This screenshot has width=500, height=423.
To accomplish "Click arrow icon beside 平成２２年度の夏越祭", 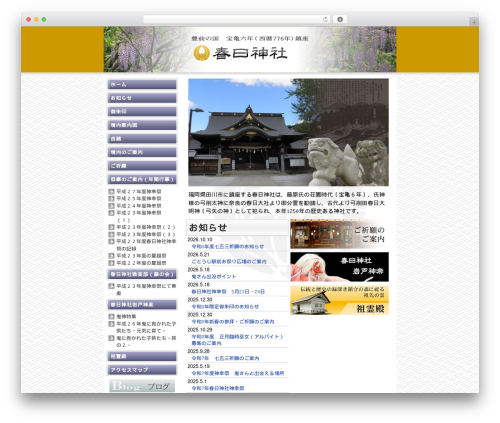I will pos(111,263).
